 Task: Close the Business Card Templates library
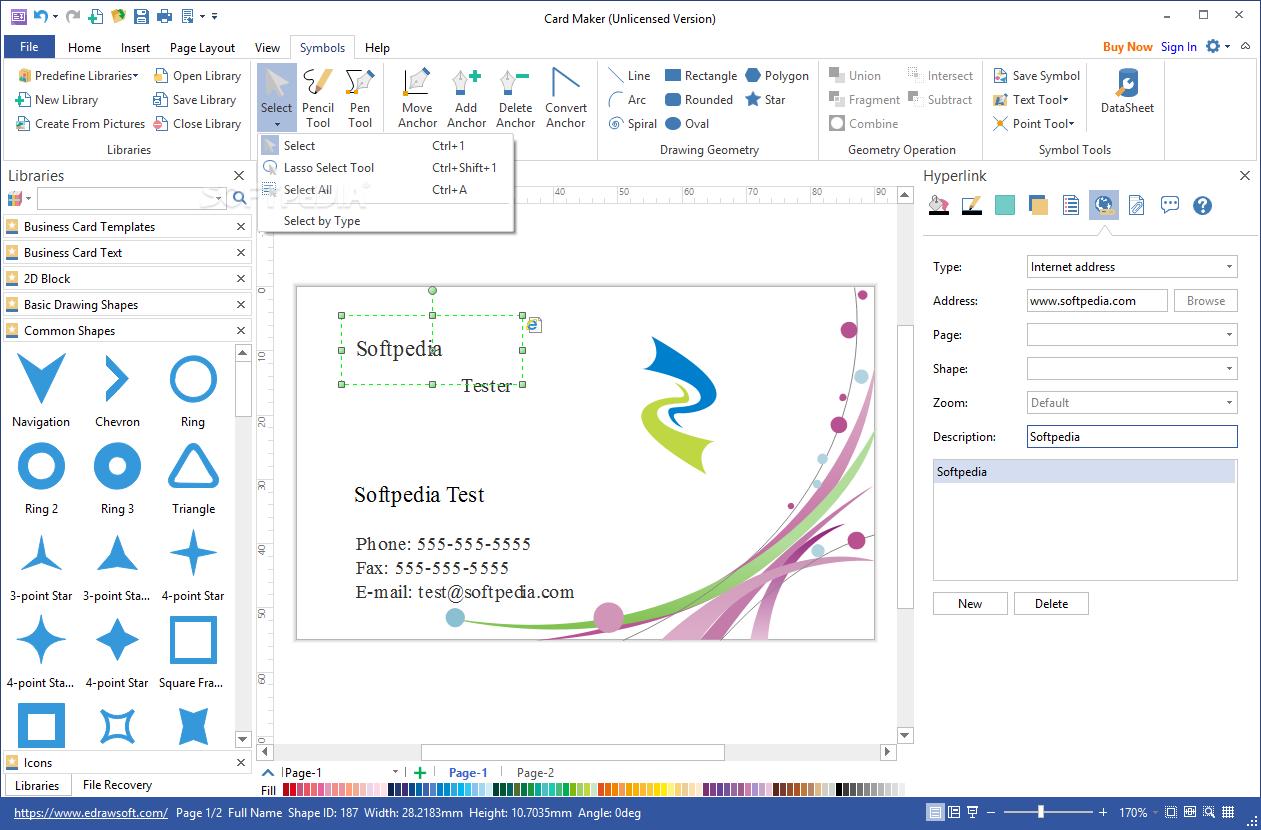[x=241, y=227]
